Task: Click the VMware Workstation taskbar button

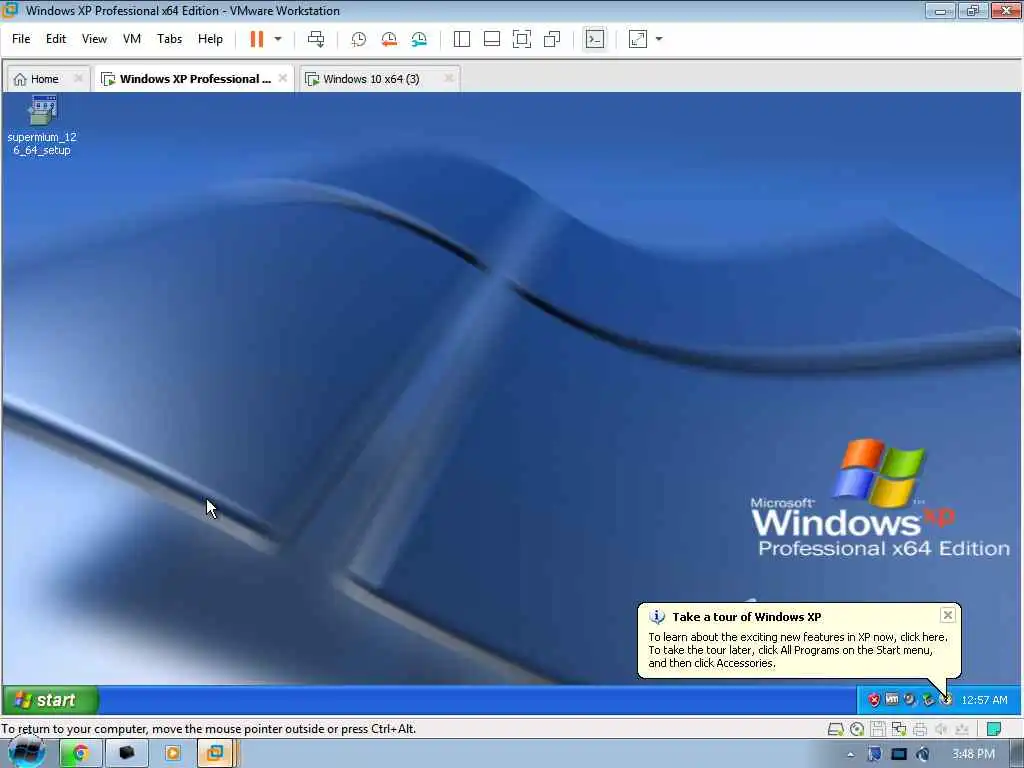Action: 216,754
